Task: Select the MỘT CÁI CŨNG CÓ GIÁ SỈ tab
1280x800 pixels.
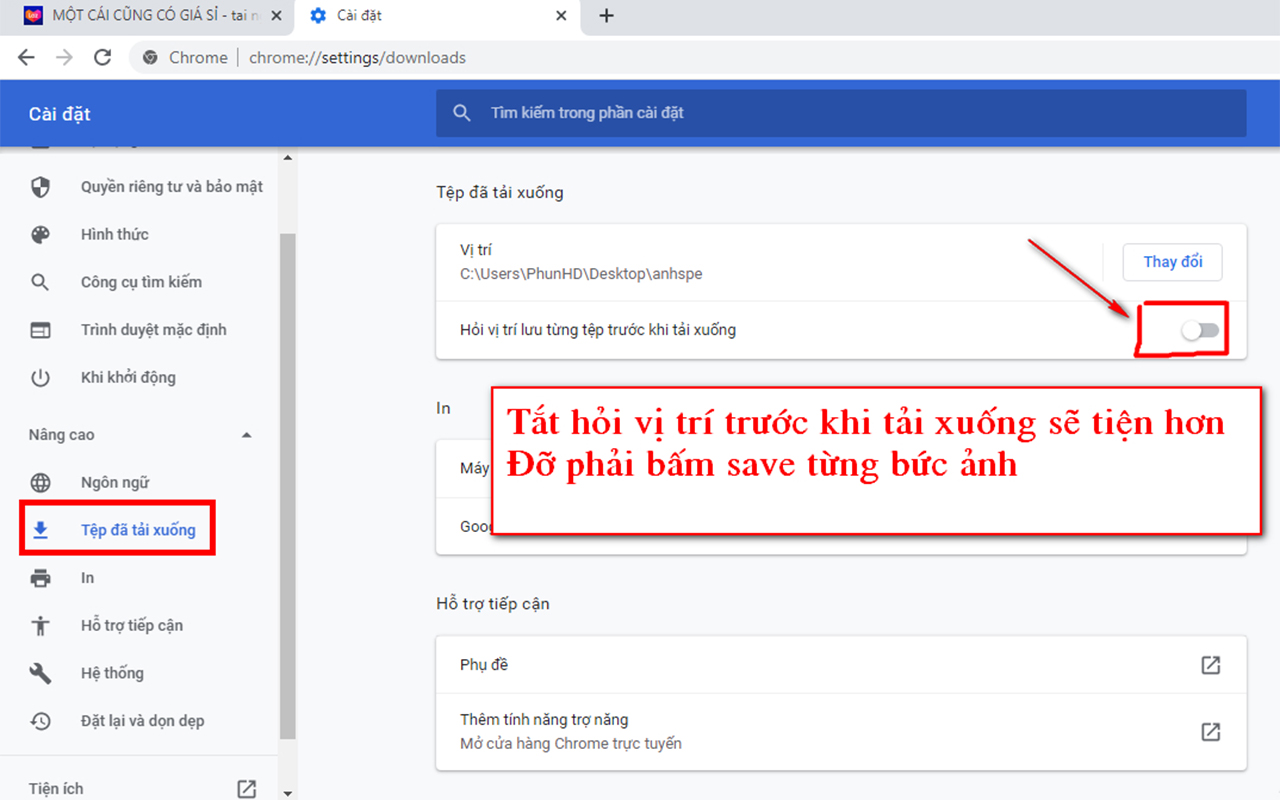Action: coord(148,15)
